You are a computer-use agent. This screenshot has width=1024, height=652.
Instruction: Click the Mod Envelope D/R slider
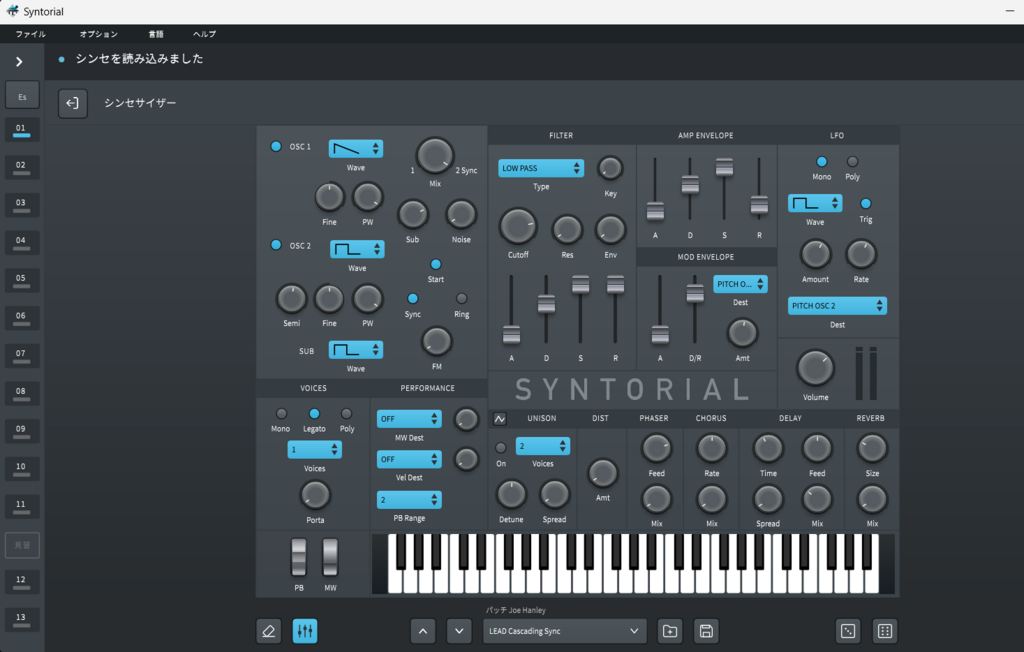pos(695,294)
